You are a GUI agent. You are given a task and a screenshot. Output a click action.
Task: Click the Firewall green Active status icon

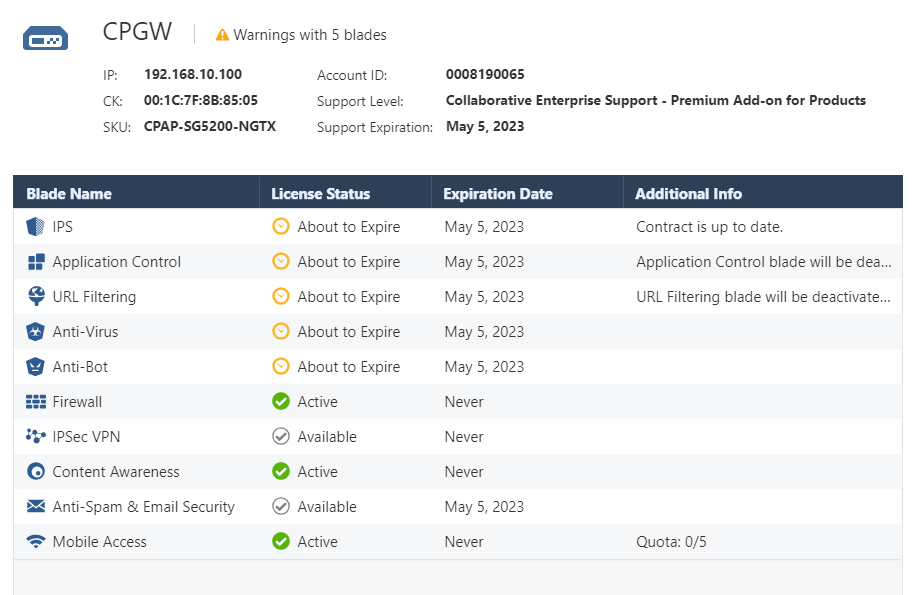[281, 402]
